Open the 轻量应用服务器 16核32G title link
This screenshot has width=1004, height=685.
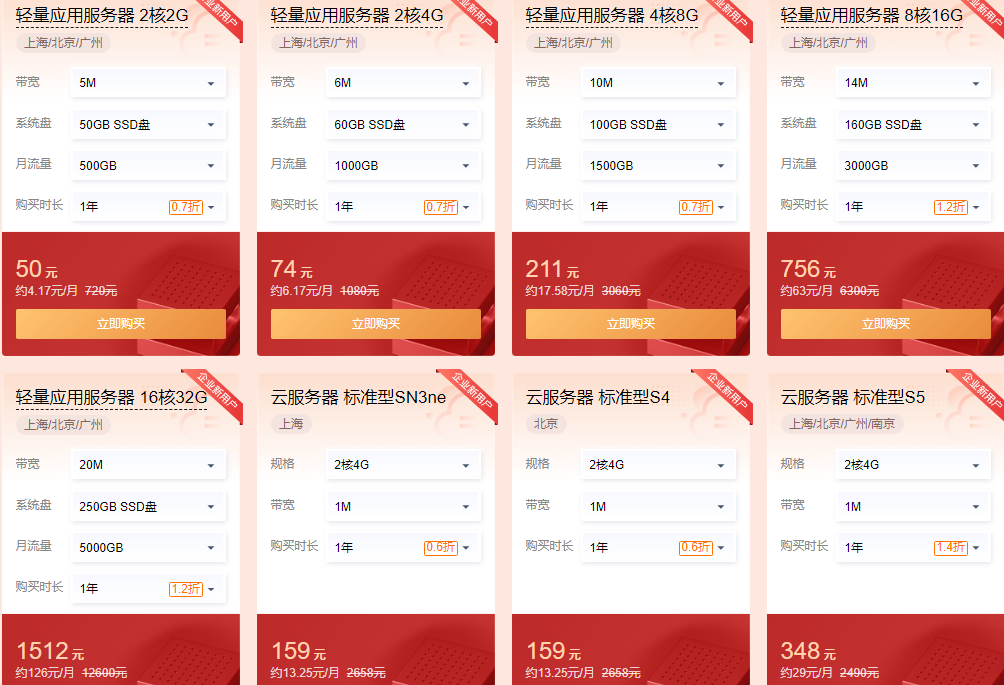tap(111, 398)
